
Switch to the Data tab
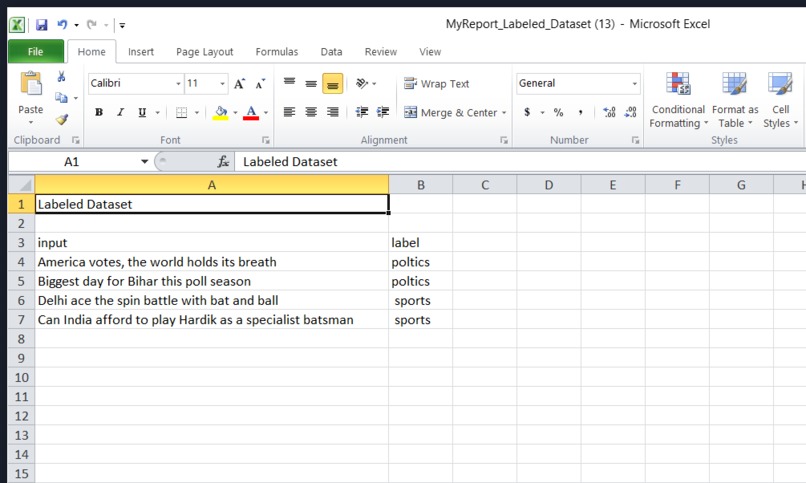(x=332, y=52)
